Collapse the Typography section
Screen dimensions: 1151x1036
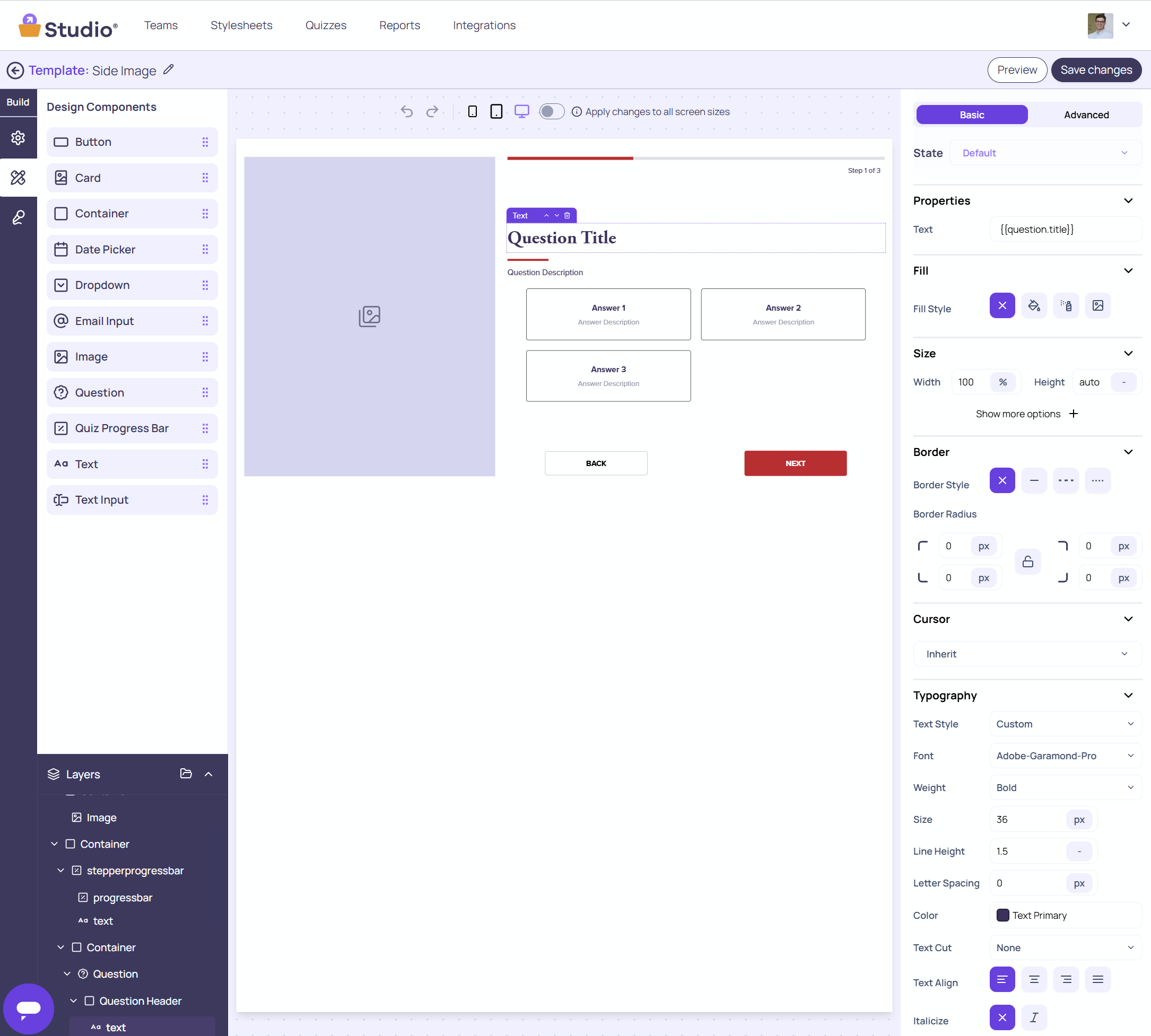pos(1128,696)
